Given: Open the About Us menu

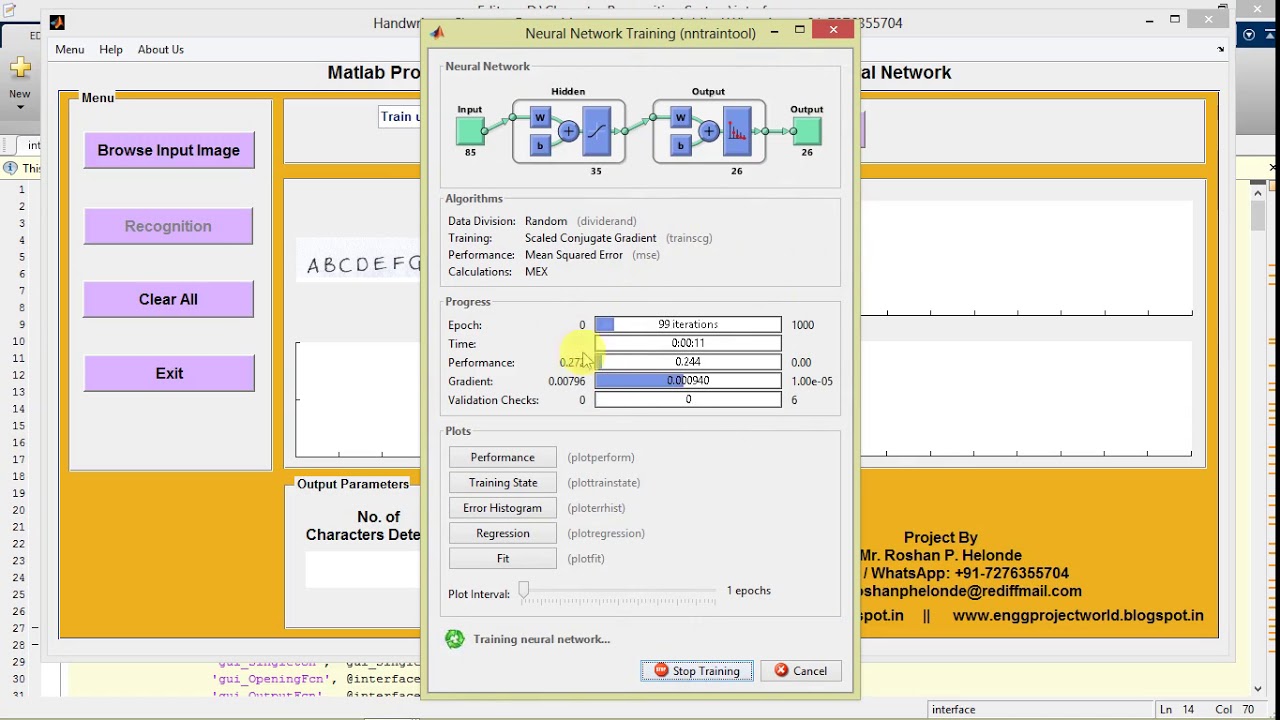Looking at the screenshot, I should [161, 49].
